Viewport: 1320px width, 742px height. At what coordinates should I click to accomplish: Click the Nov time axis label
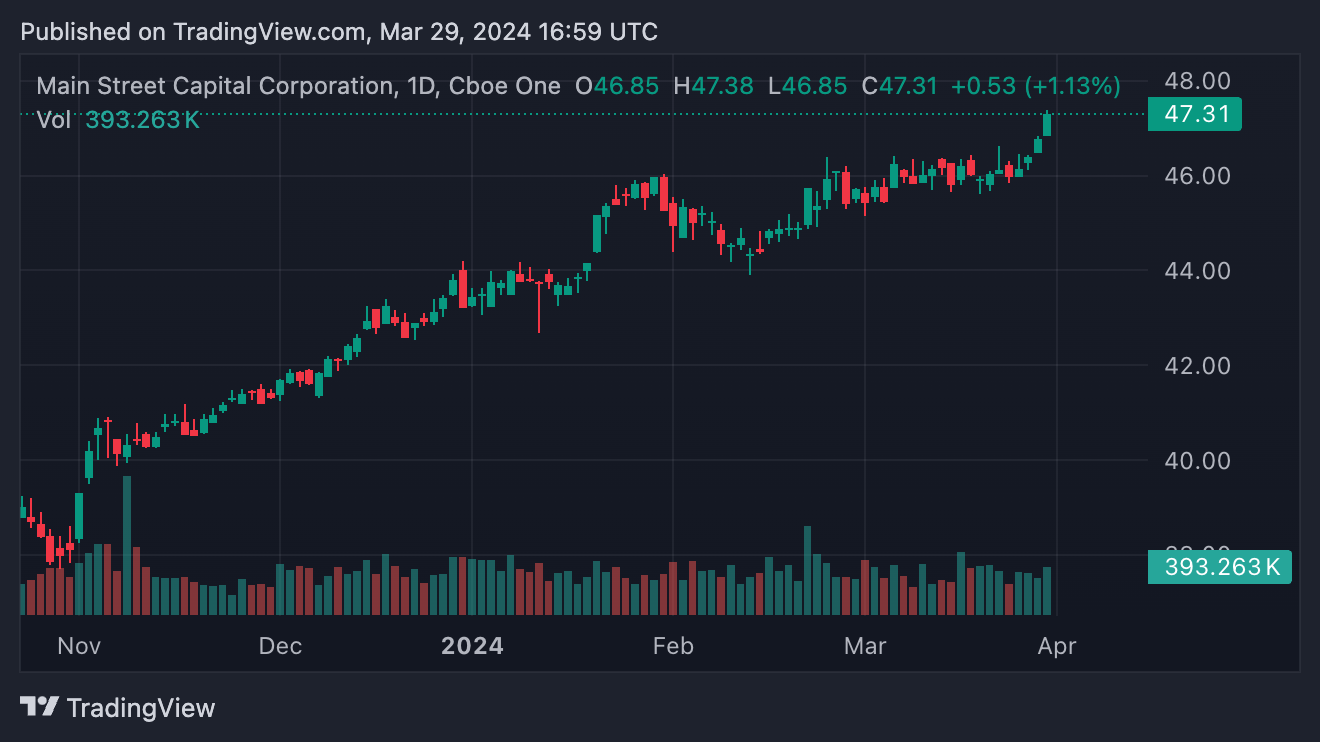click(x=79, y=646)
